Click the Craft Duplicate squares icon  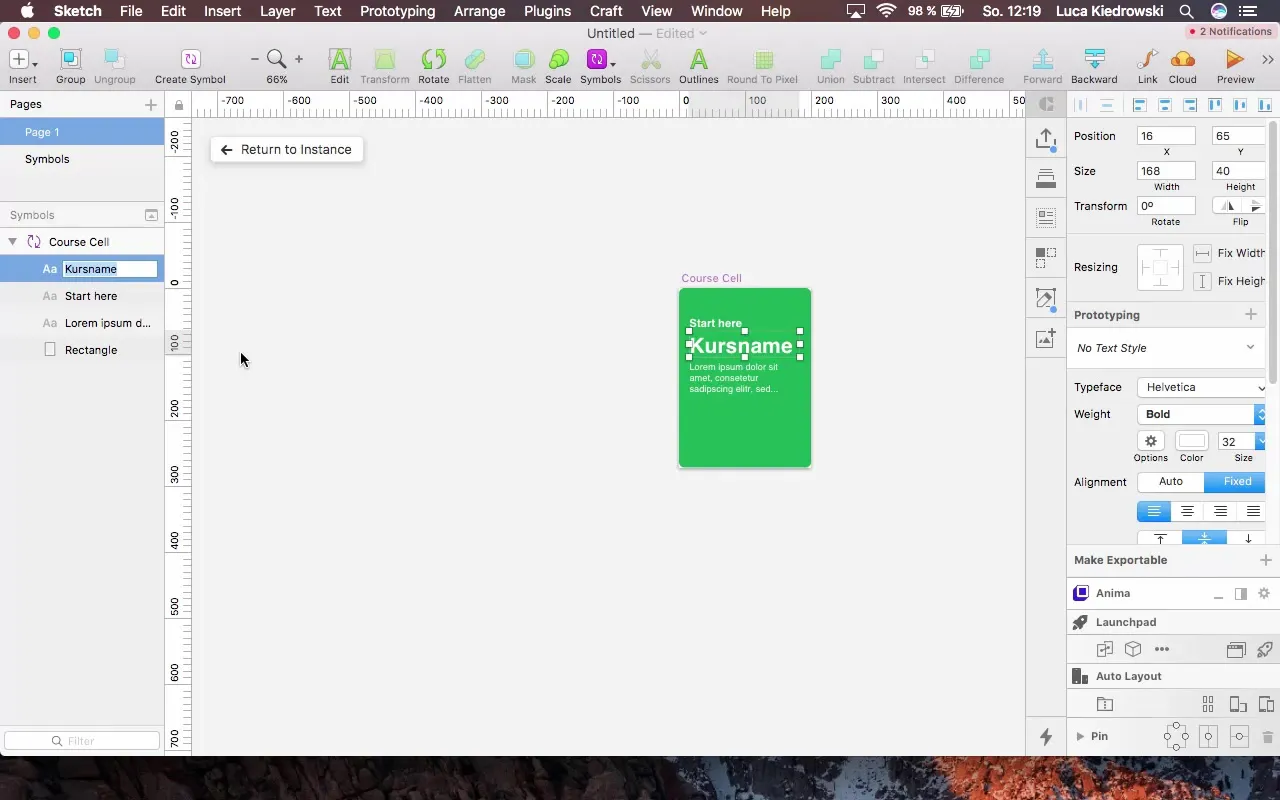click(1046, 258)
